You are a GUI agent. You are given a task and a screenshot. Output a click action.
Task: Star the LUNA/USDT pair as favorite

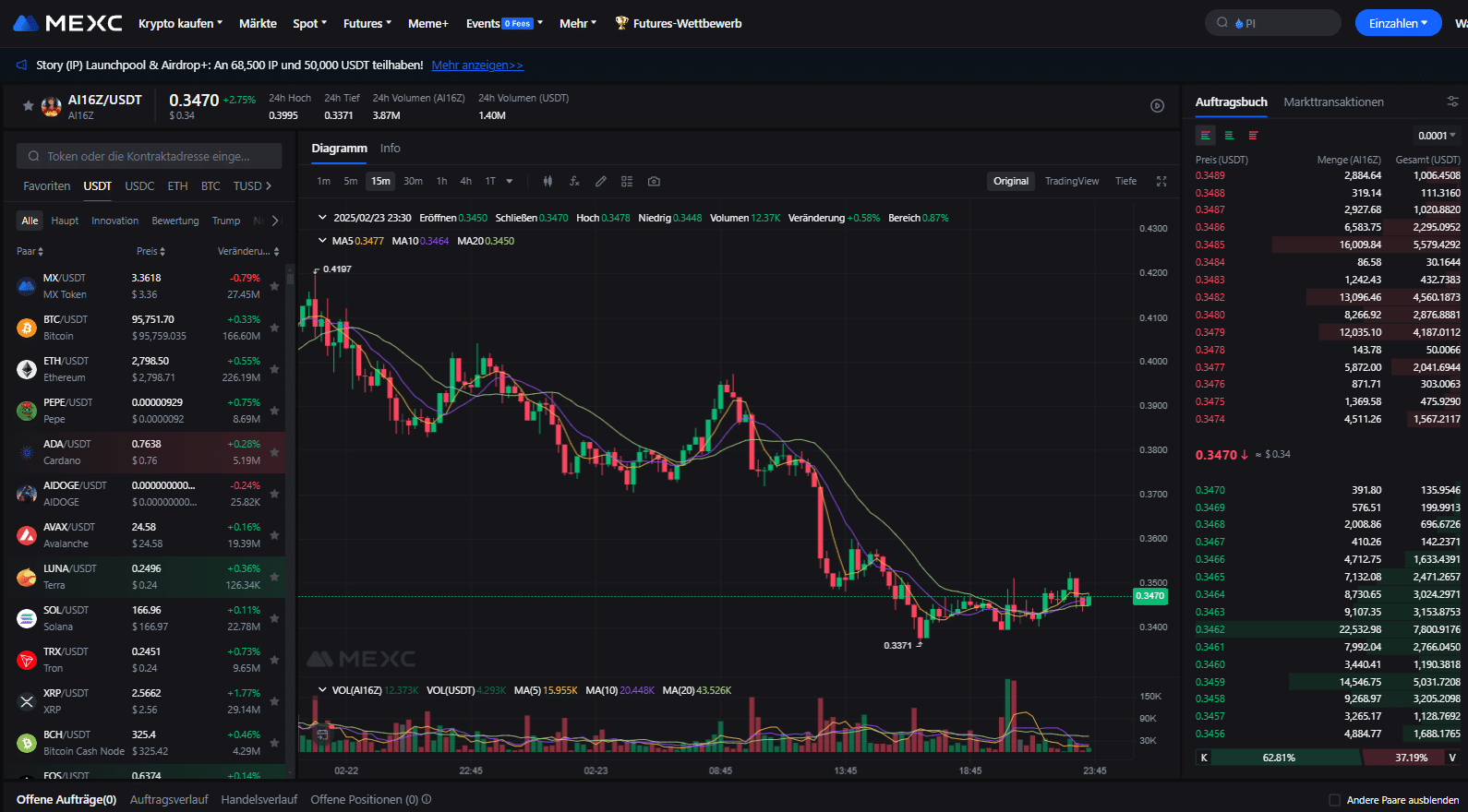point(274,577)
